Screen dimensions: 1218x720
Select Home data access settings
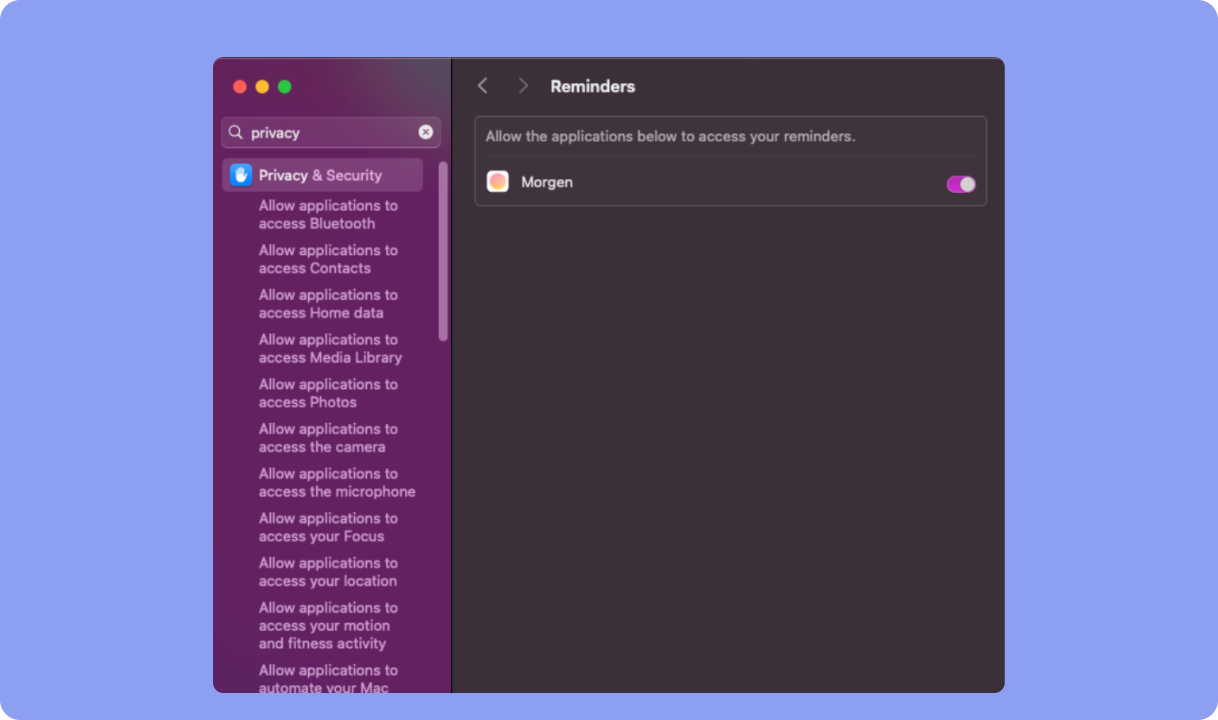tap(328, 304)
